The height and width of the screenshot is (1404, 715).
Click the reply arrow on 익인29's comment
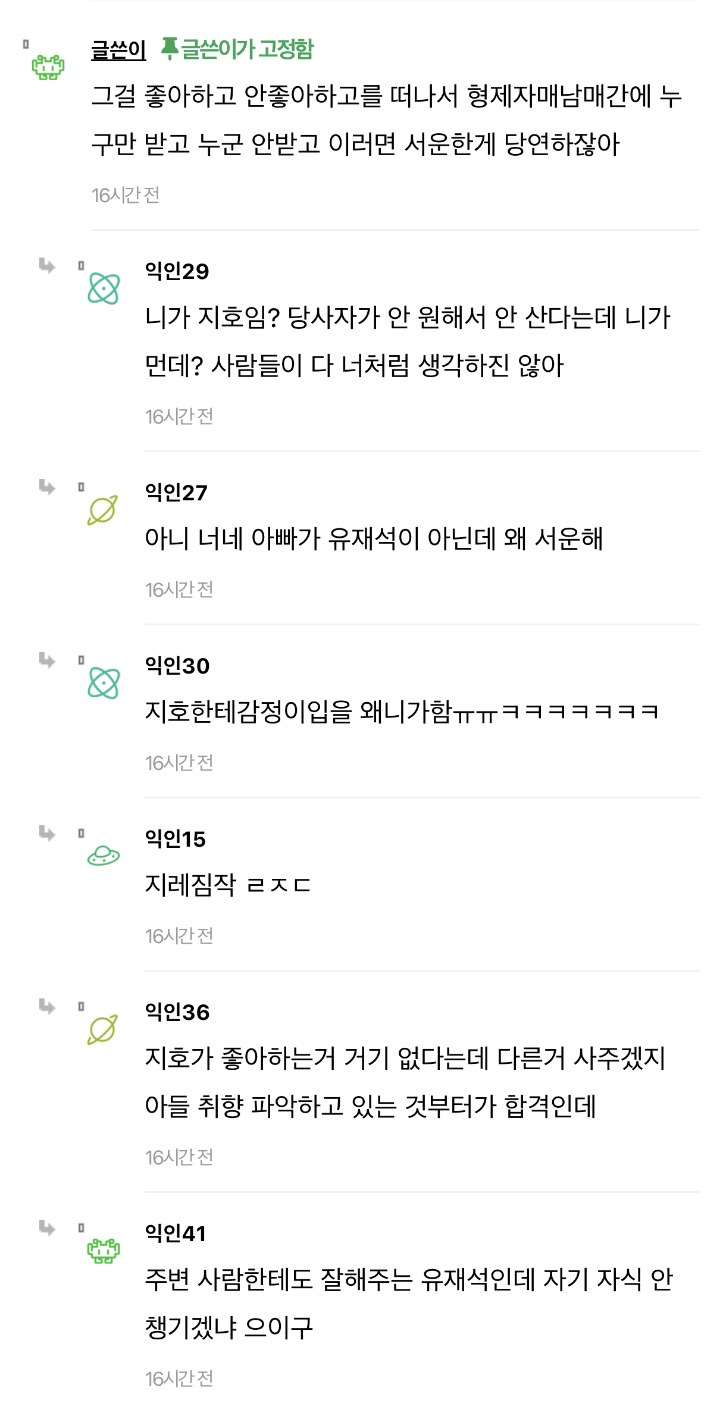(47, 266)
